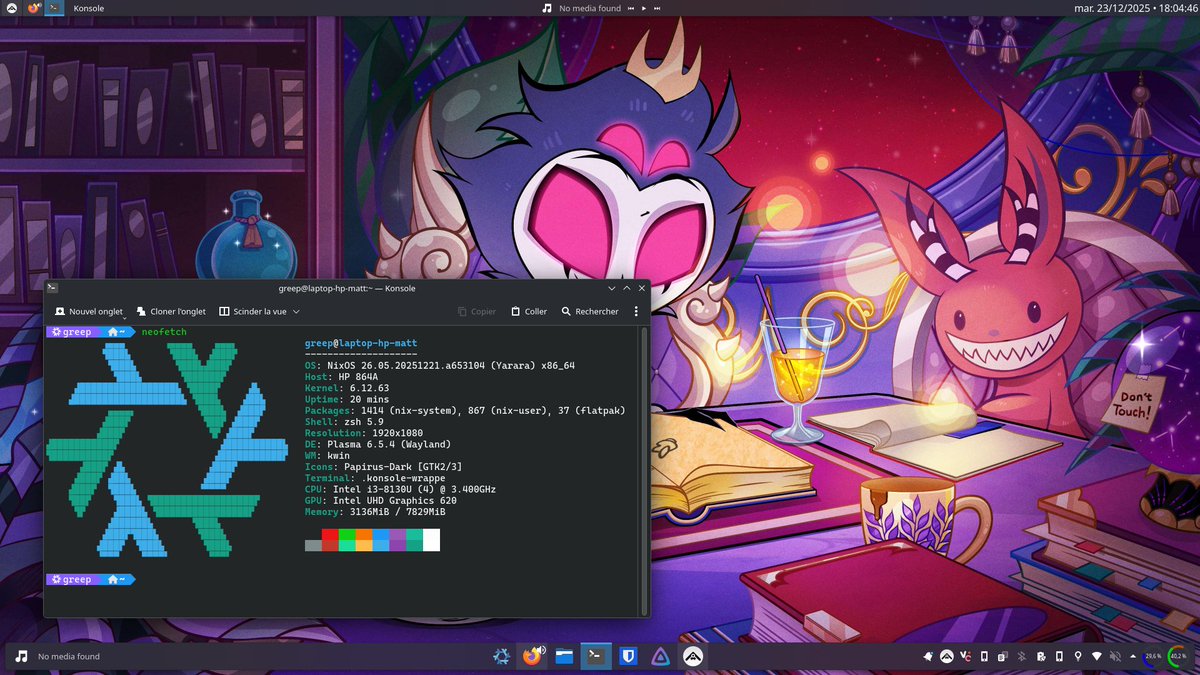Click the OS: NixOS 26.05 line

(440, 366)
